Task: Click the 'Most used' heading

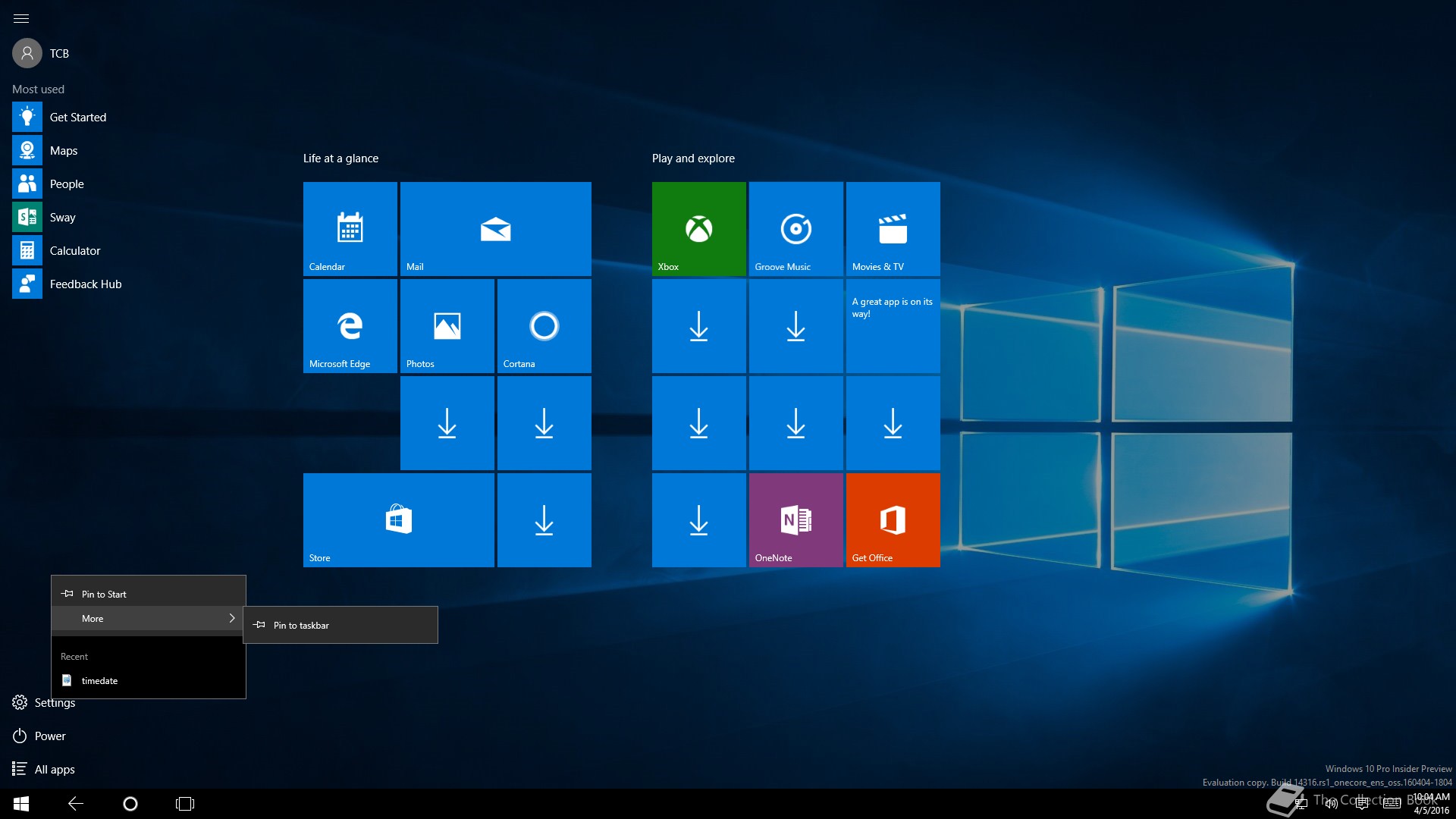Action: [38, 89]
